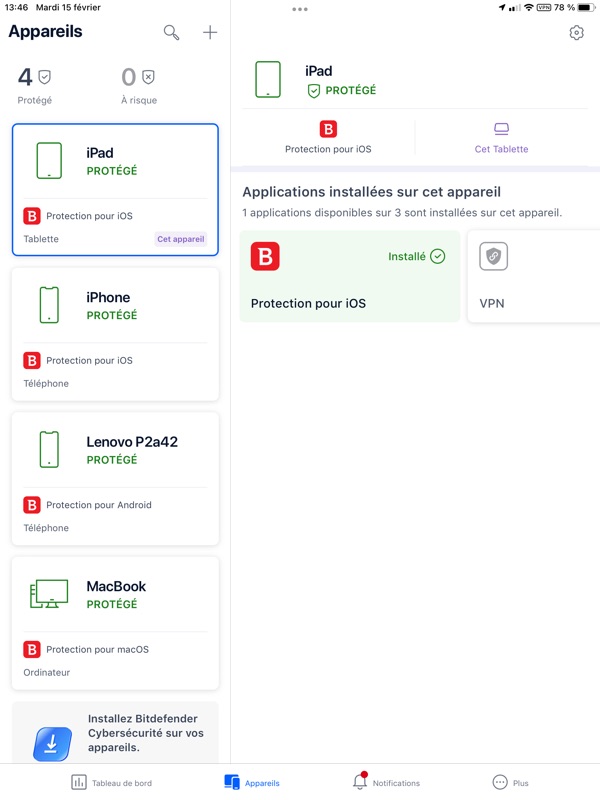The height and width of the screenshot is (800, 600).
Task: Open settings gear icon
Action: pyautogui.click(x=576, y=33)
